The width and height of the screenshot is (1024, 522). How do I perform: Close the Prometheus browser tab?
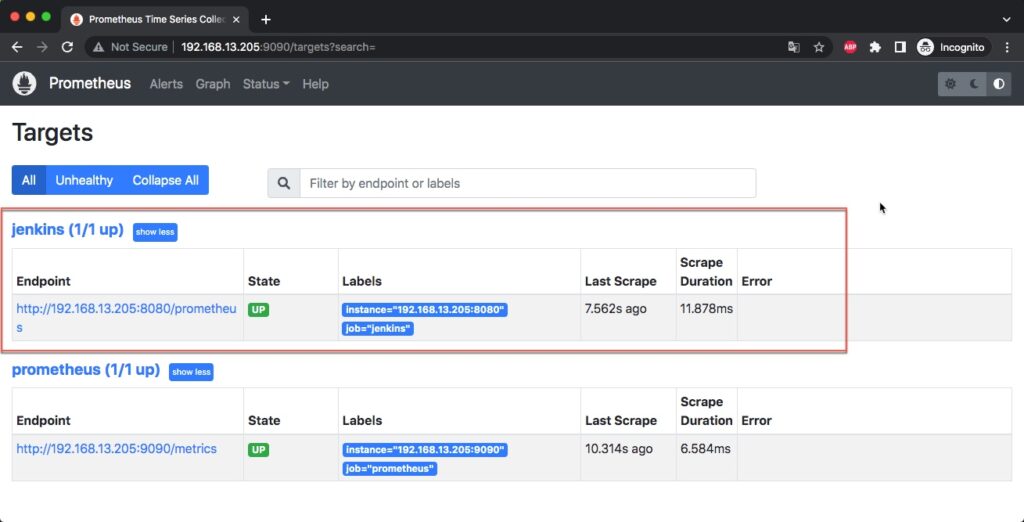pyautogui.click(x=236, y=20)
